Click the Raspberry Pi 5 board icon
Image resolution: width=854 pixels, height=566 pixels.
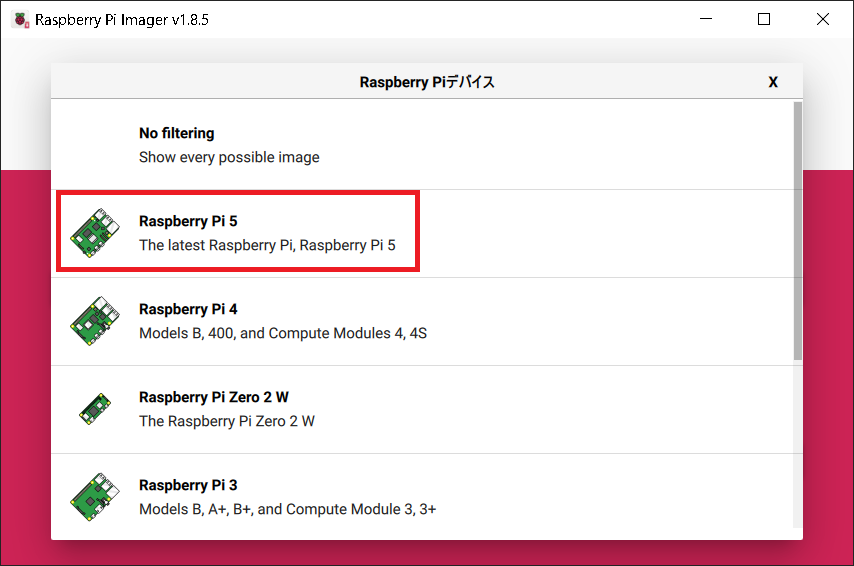click(95, 233)
